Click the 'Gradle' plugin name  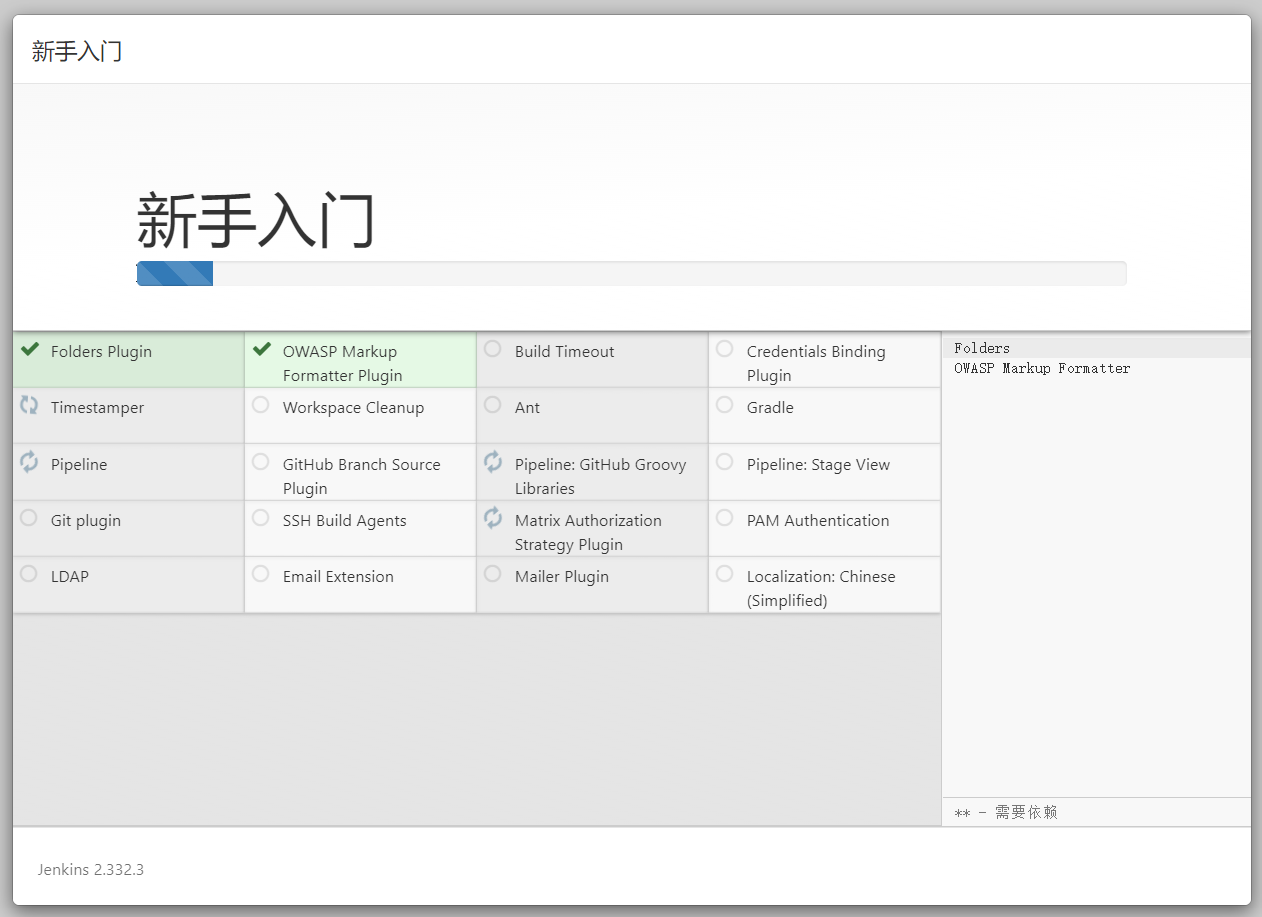pos(770,408)
